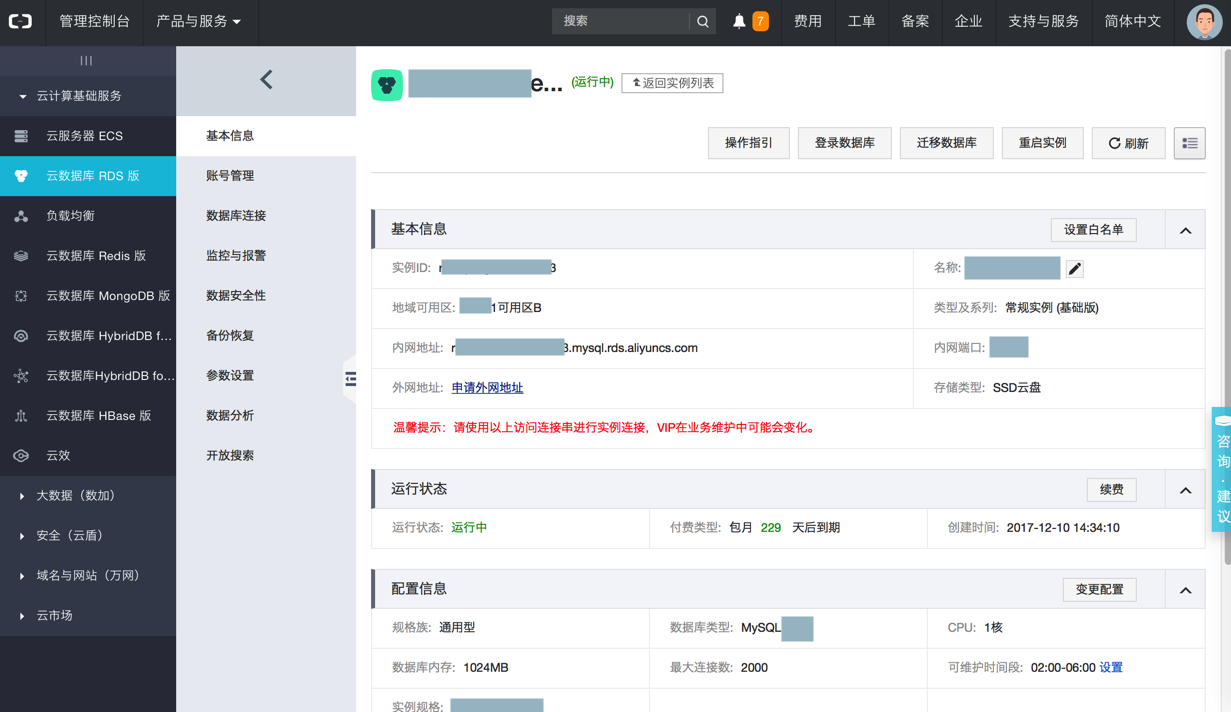
Task: Open 备案 in top bar
Action: coord(915,21)
